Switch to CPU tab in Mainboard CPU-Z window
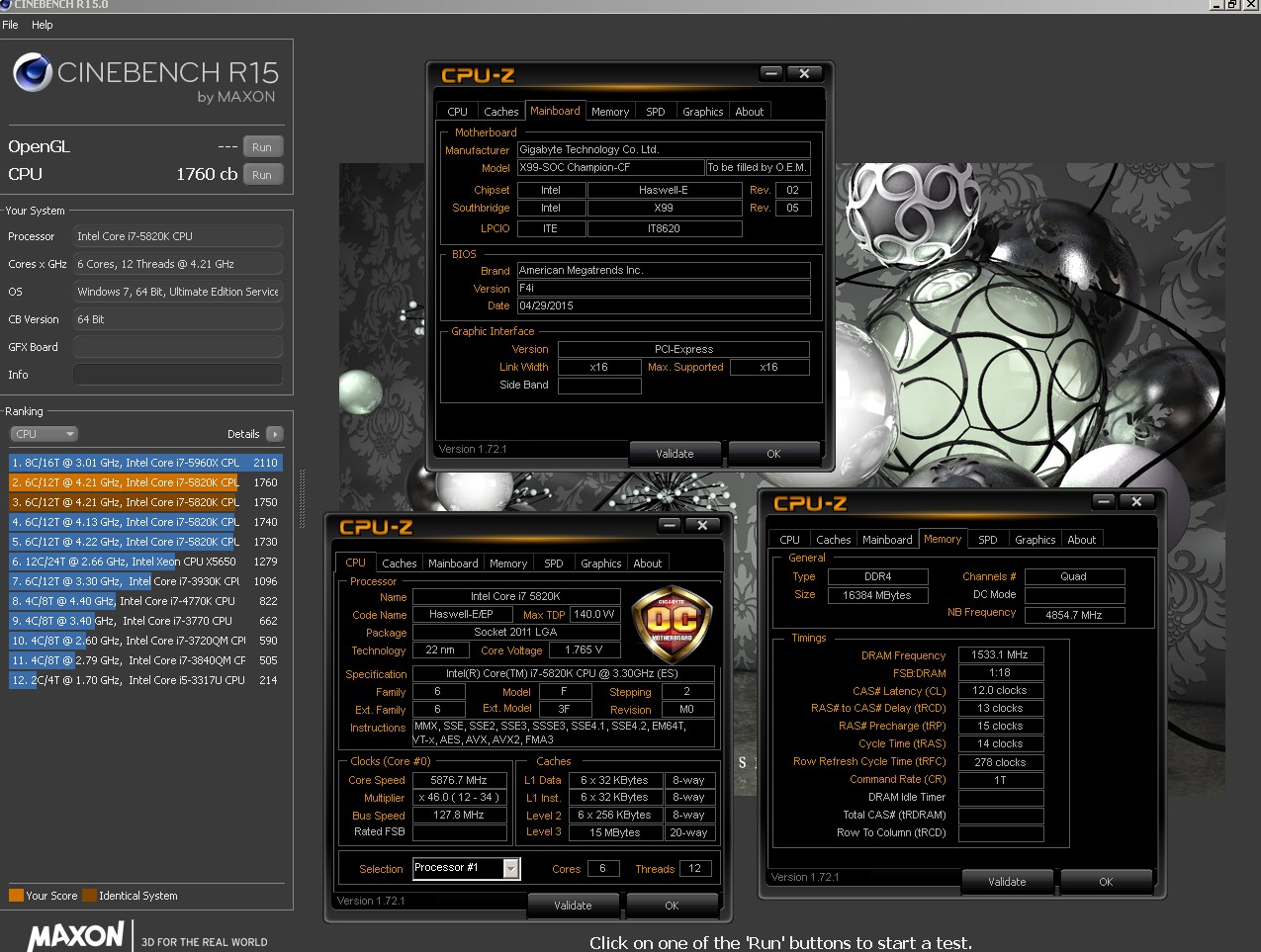1261x952 pixels. pyautogui.click(x=457, y=112)
